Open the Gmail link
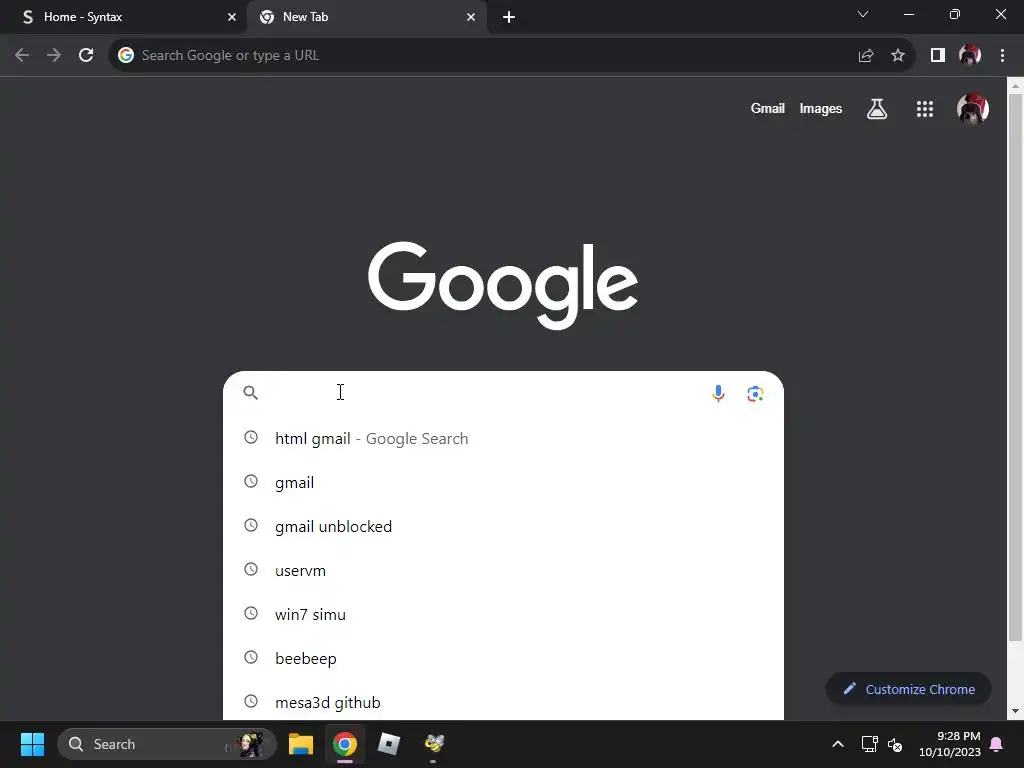1024x768 pixels. coord(767,108)
